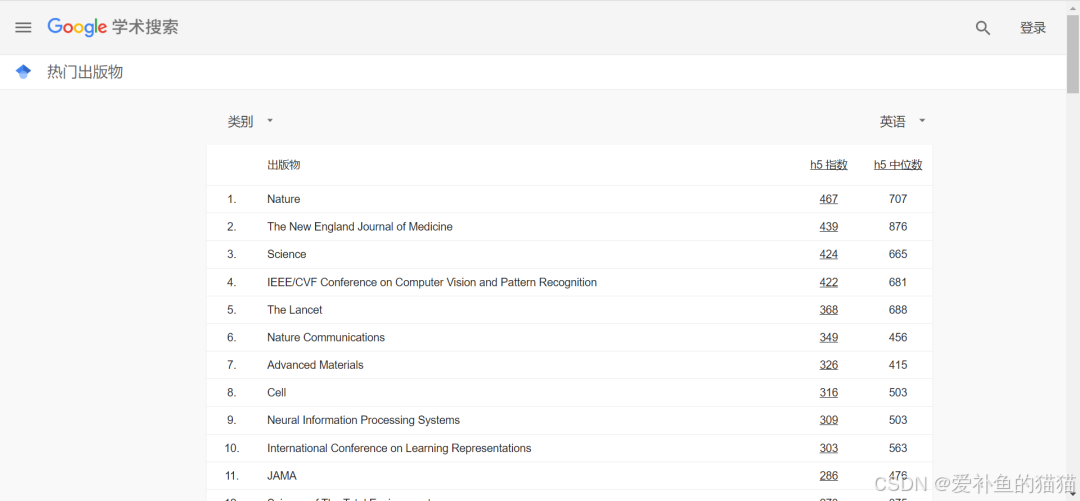Click the 出版物 column heading

[284, 165]
